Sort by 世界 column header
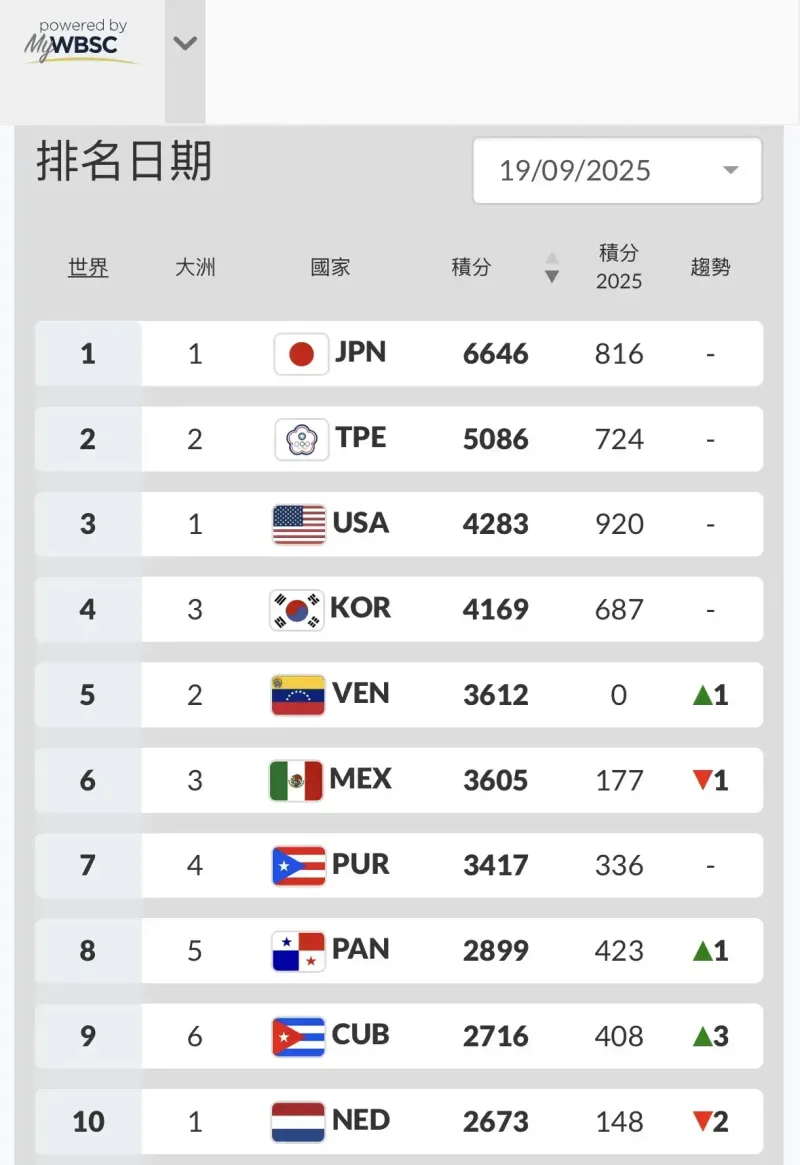 [x=88, y=268]
